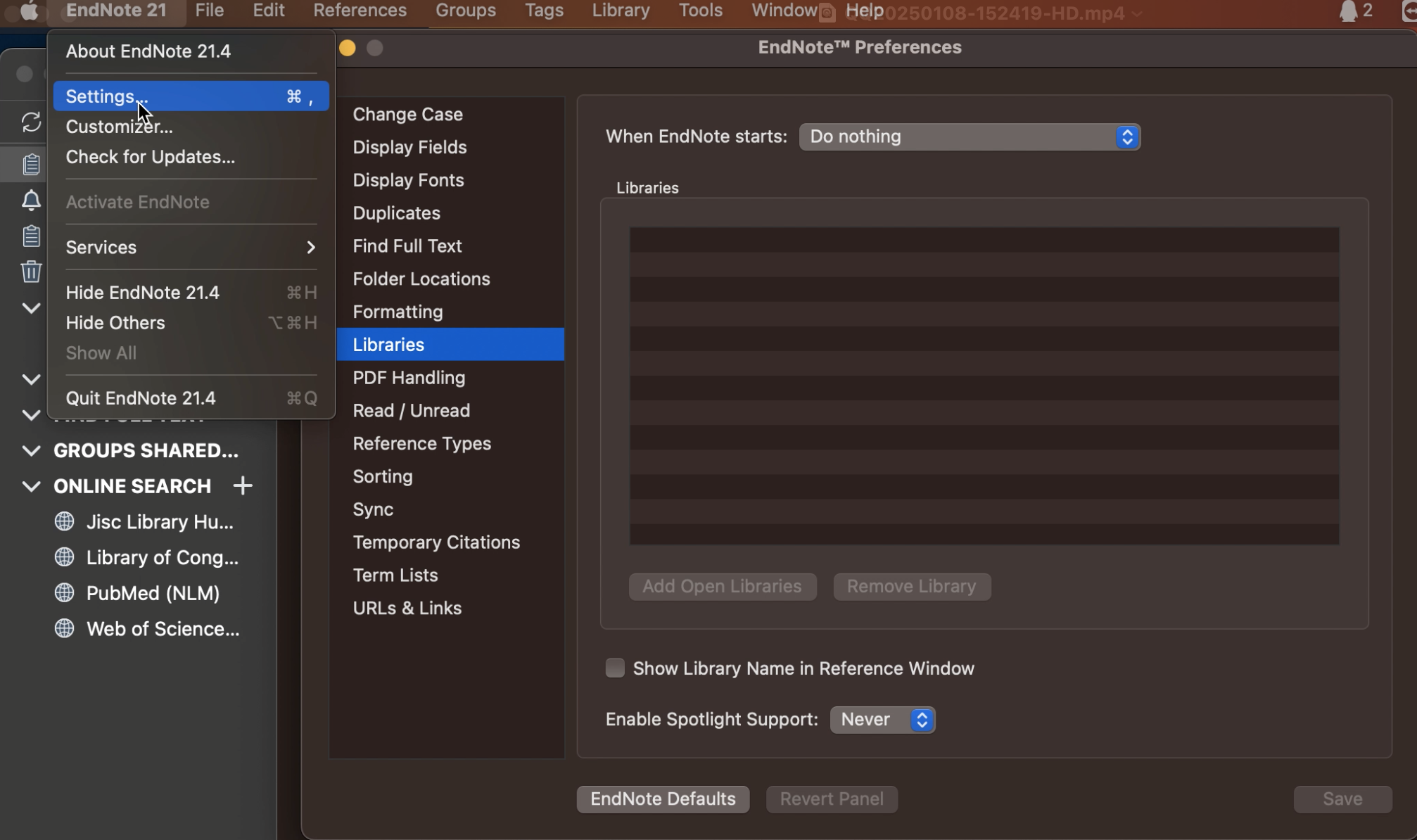Choose Hide EndNote 21.4
The image size is (1417, 840).
(191, 293)
